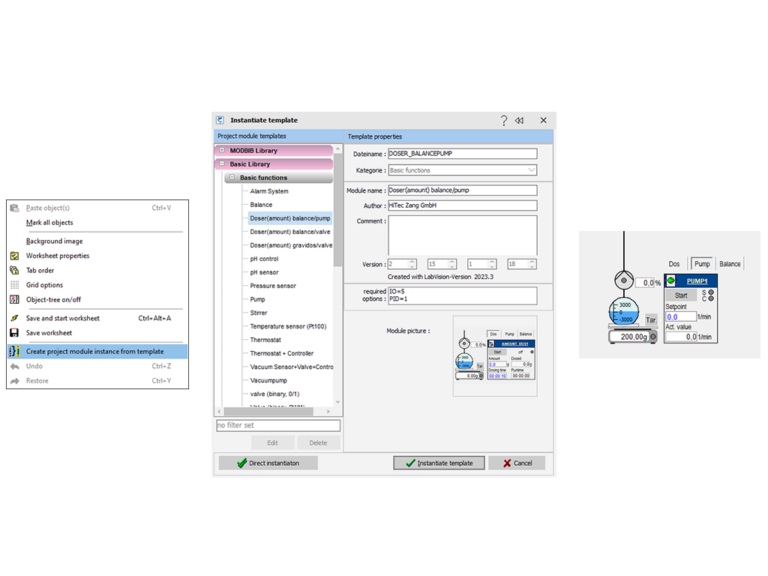Click the Restore arrow icon

click(x=15, y=381)
